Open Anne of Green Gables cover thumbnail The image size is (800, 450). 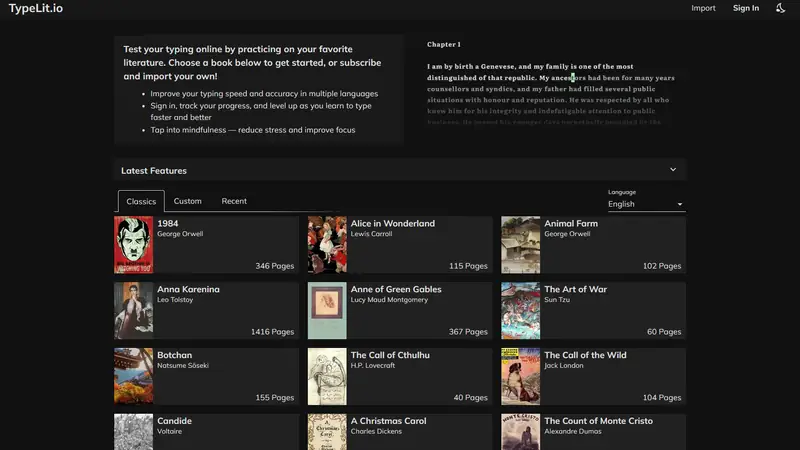pos(327,311)
